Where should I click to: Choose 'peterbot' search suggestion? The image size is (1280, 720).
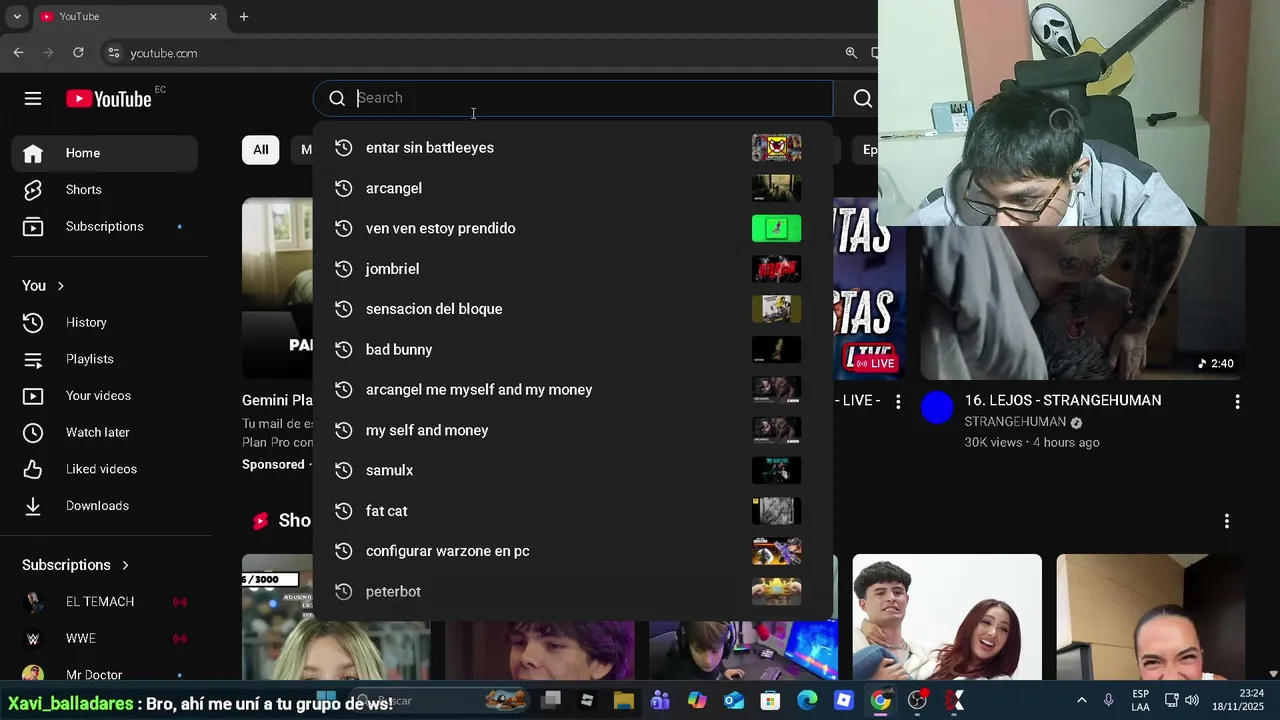(573, 591)
